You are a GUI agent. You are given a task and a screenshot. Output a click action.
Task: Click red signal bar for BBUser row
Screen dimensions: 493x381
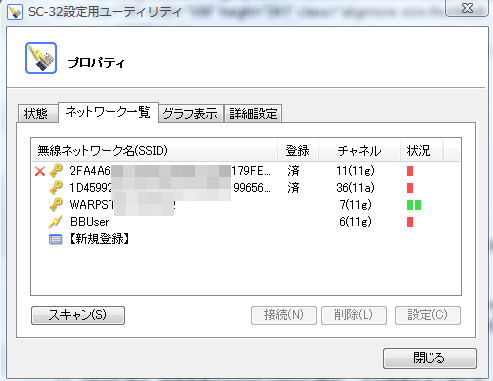(410, 222)
